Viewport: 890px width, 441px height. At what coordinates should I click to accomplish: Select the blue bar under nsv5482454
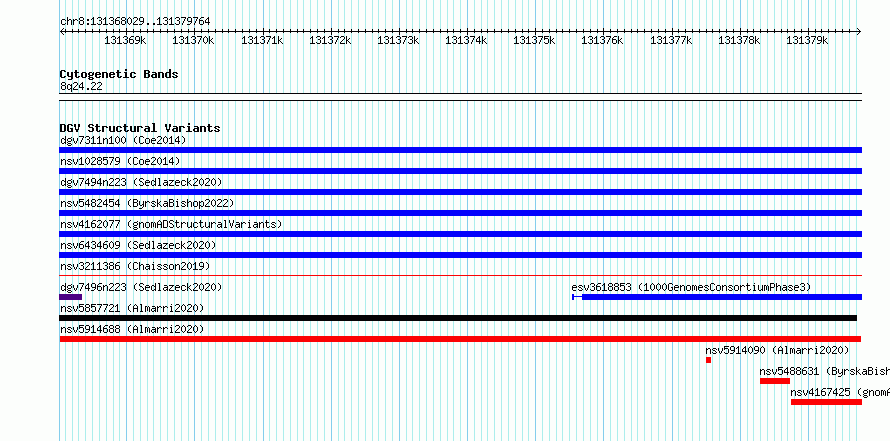(x=460, y=213)
